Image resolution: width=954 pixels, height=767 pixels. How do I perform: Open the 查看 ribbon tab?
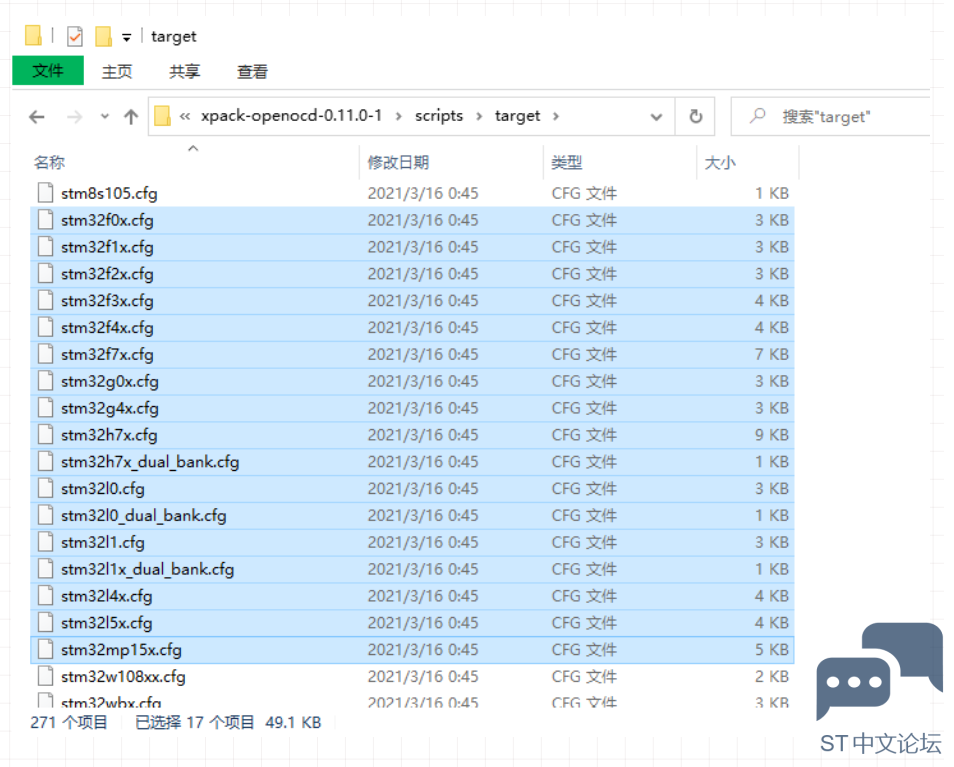tap(252, 72)
